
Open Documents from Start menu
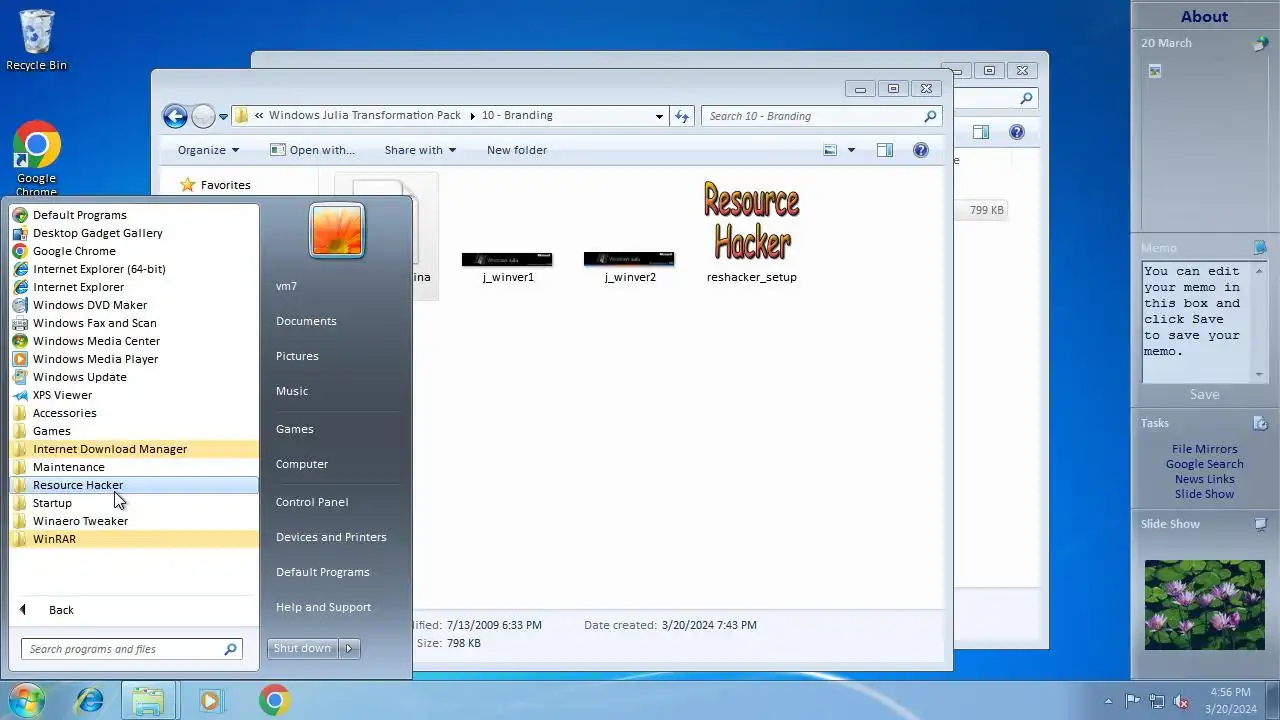(306, 321)
